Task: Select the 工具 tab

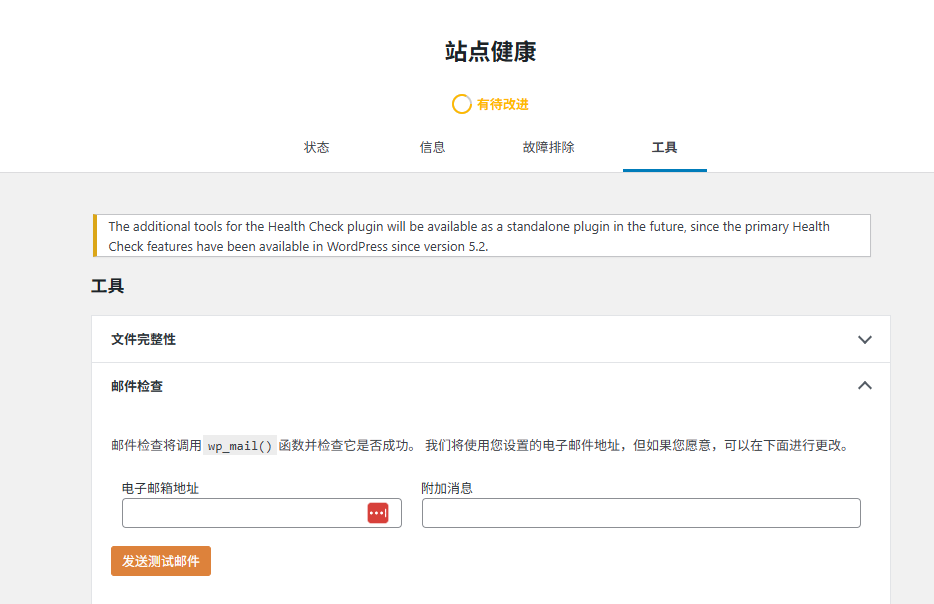Action: (664, 147)
